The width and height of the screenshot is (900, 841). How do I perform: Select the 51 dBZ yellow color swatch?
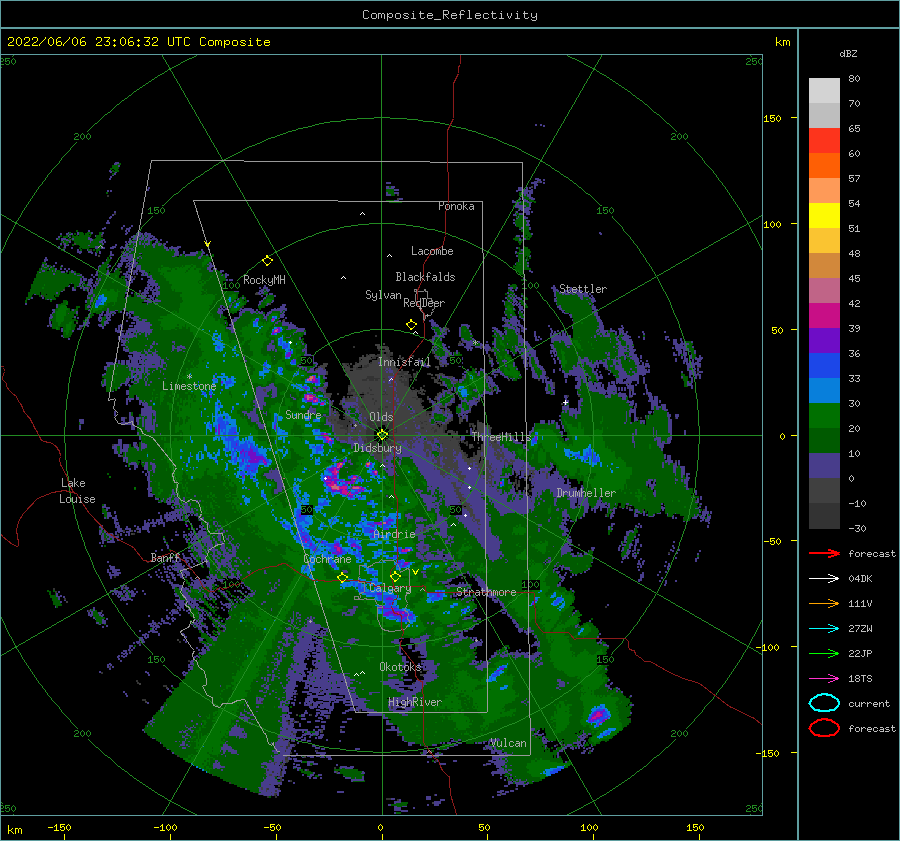coord(824,215)
